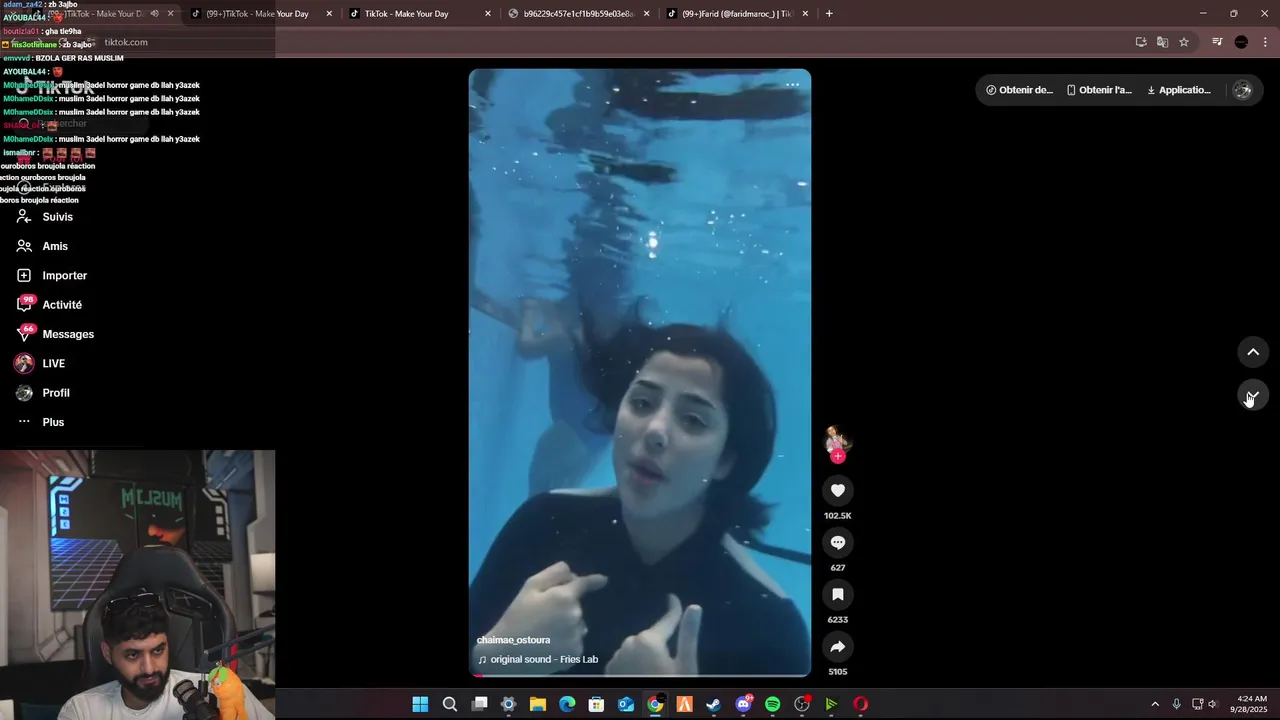This screenshot has height=720, width=1280.
Task: Switch to the Farid (@faridmaroc_) tab
Action: coord(737,14)
